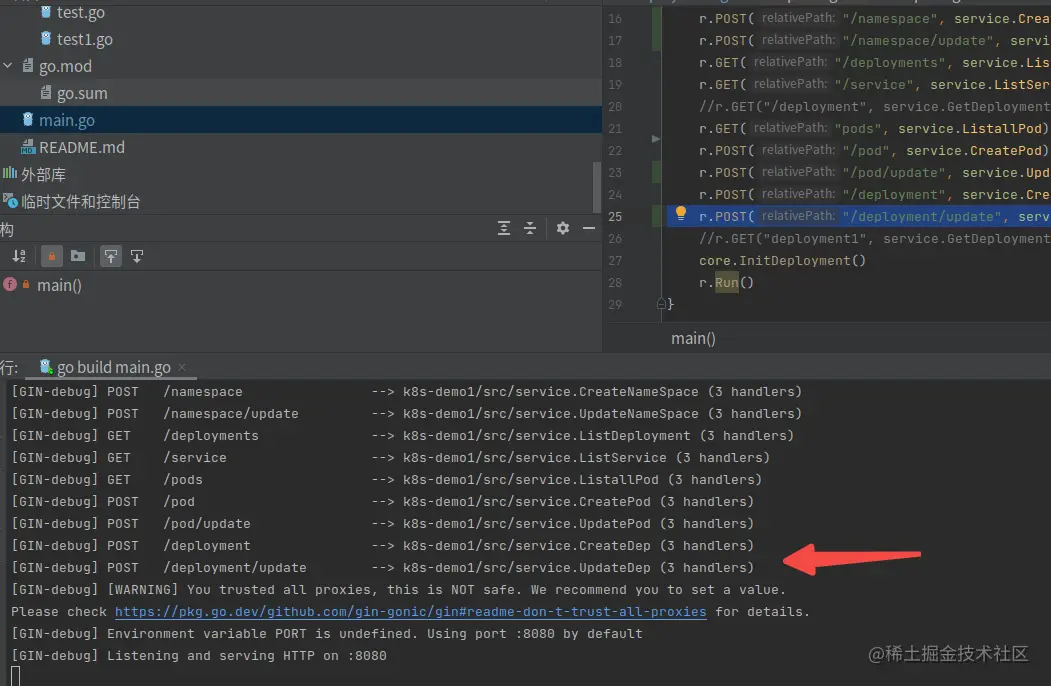Click core.InitDeployment() on line 27
This screenshot has height=686, width=1051.
pos(782,260)
